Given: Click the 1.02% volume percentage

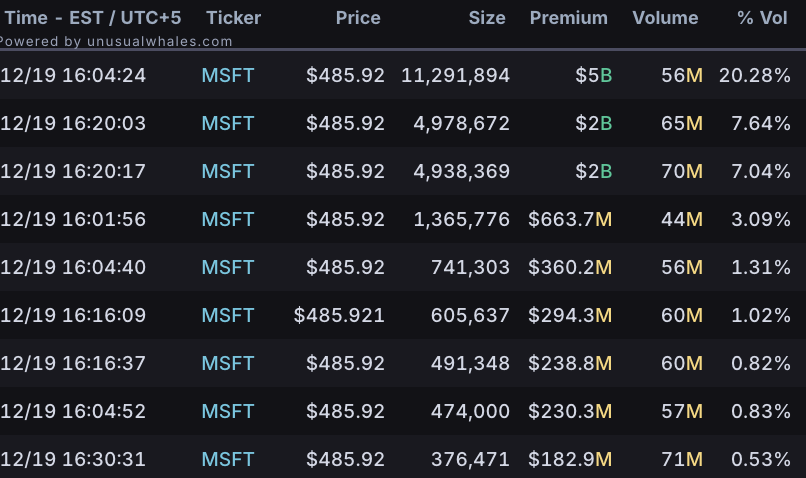Looking at the screenshot, I should pos(761,315).
